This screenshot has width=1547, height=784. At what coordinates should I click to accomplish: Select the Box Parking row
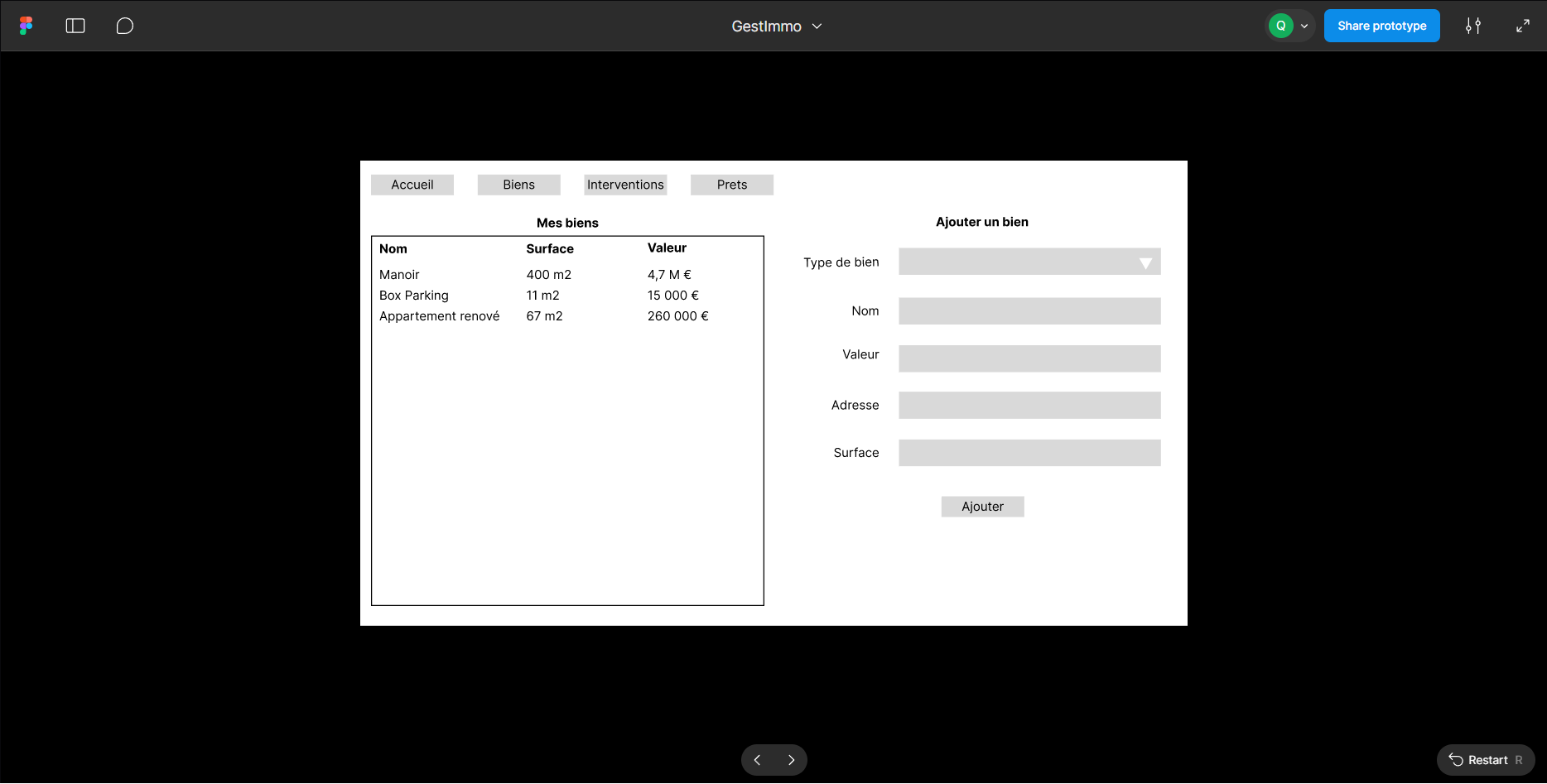pos(414,296)
